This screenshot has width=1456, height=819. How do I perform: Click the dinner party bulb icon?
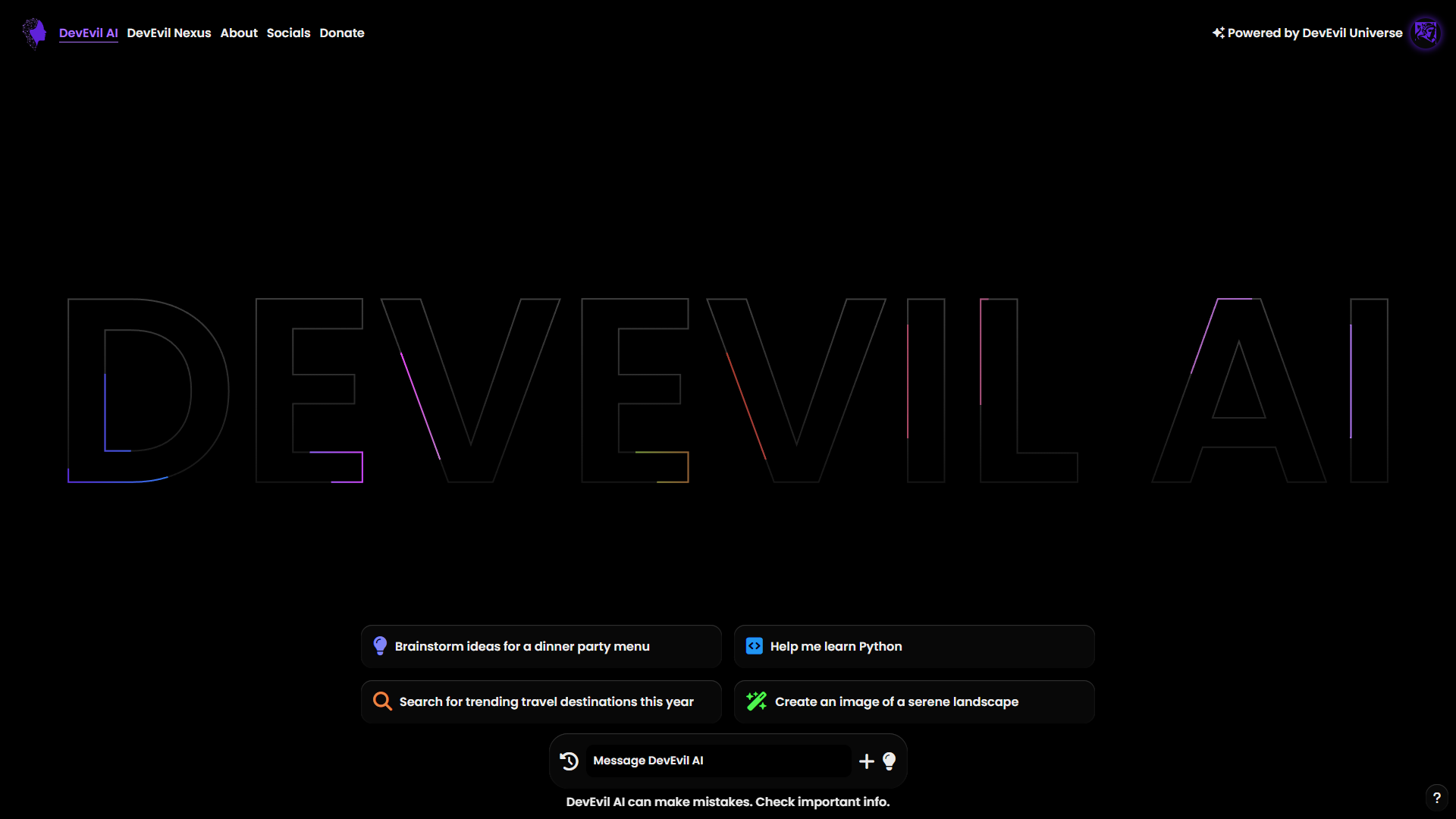[380, 646]
